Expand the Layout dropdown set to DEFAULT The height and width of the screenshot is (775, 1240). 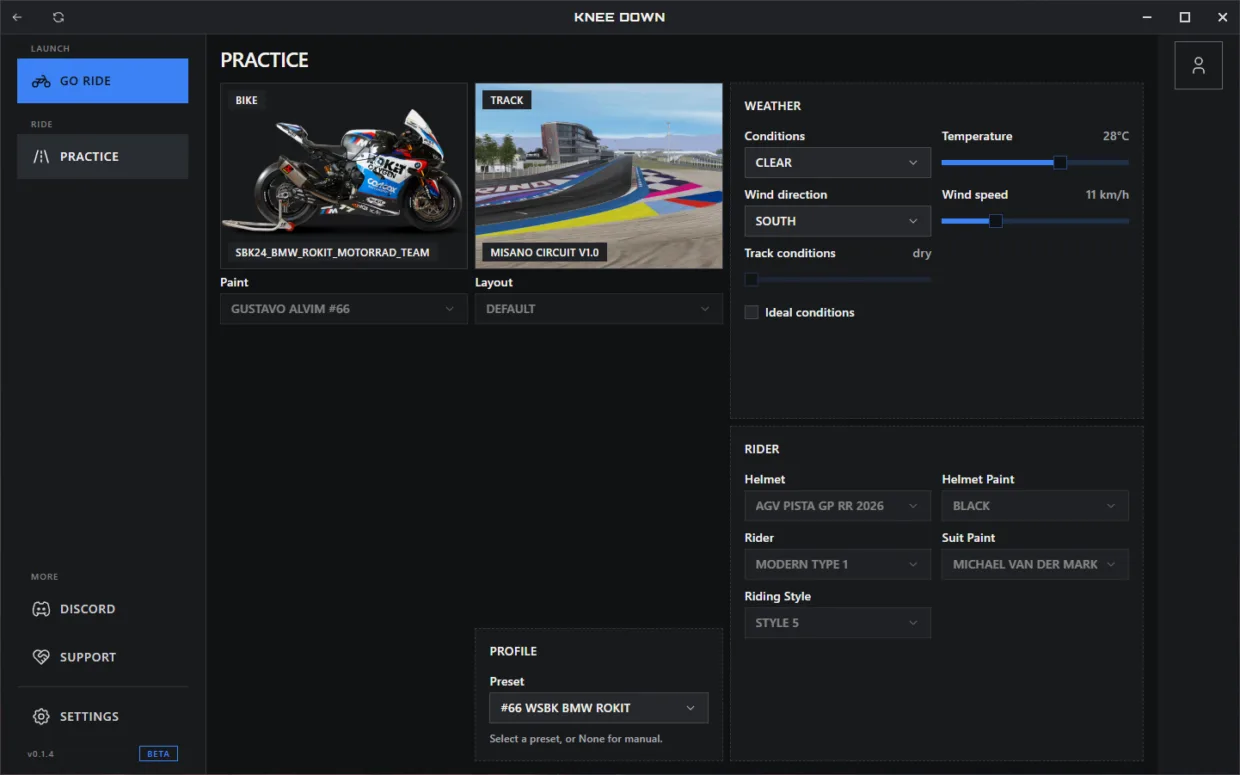[598, 309]
